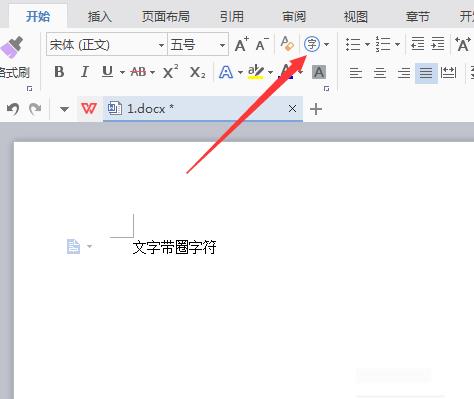474x399 pixels.
Task: Expand the bullet list style dropdown arrow
Action: pyautogui.click(x=367, y=44)
